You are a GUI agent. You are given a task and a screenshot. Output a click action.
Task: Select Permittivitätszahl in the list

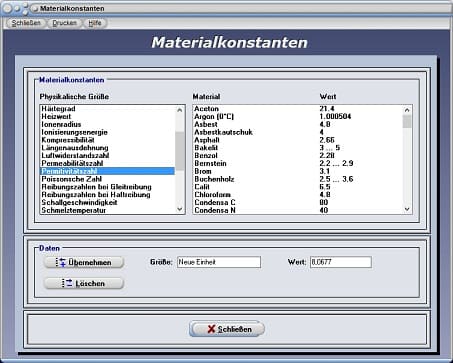pos(107,171)
